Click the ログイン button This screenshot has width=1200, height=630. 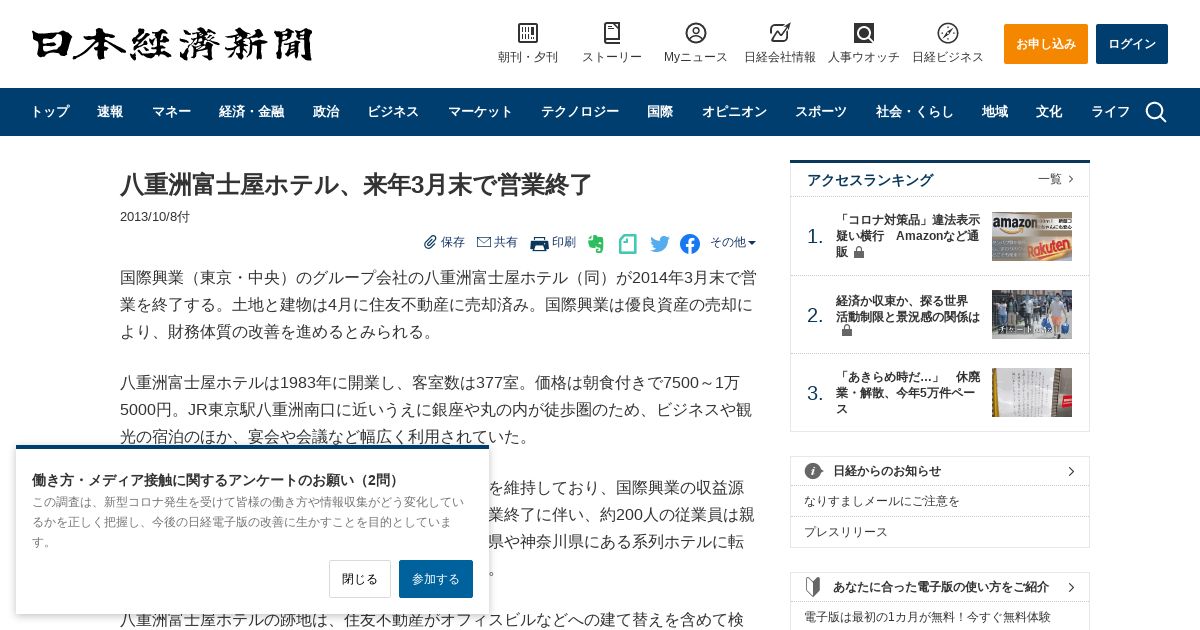1132,44
